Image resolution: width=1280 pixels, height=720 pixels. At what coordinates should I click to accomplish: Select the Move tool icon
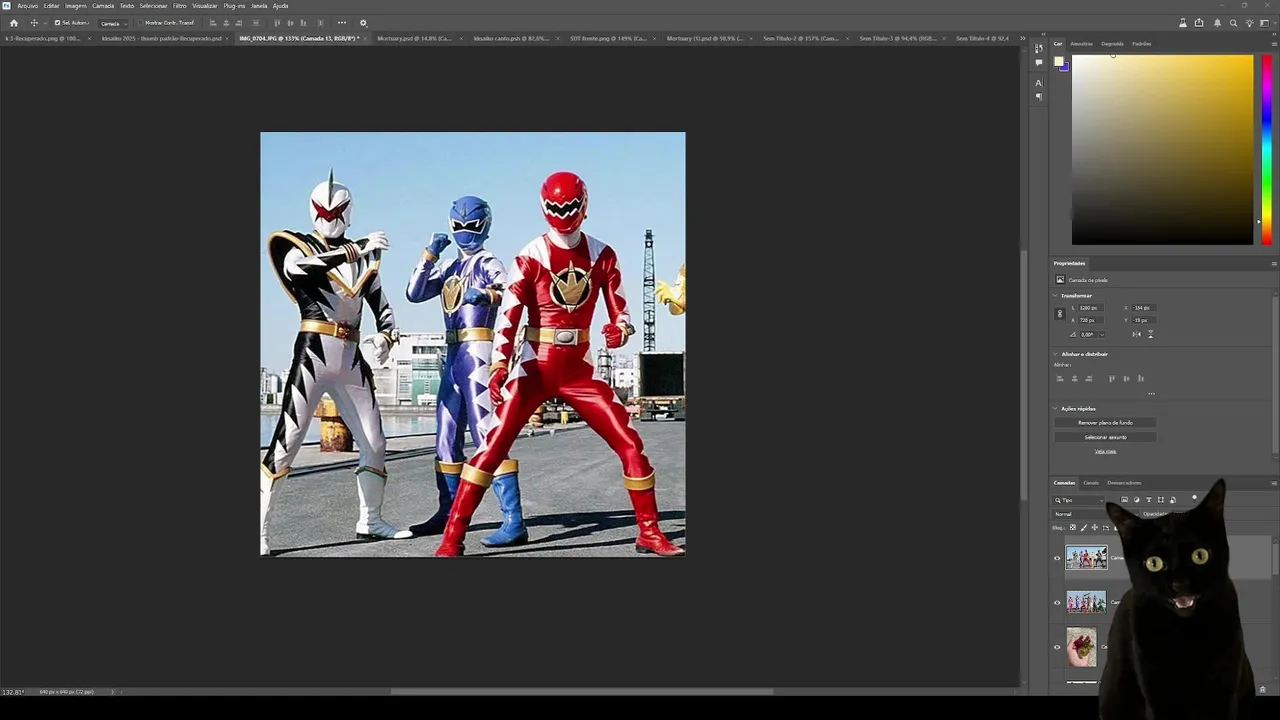(x=34, y=23)
